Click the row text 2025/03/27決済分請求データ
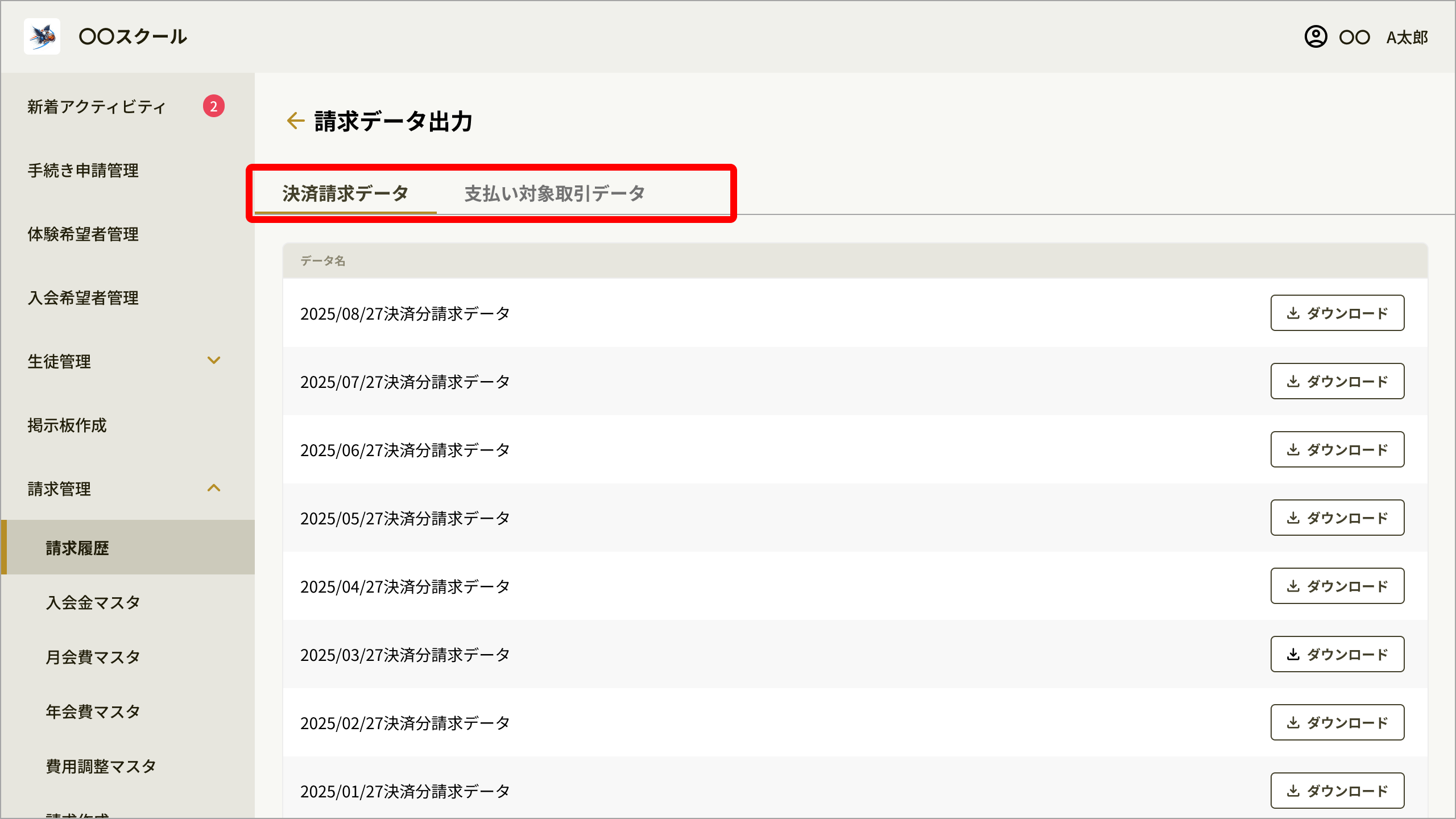The height and width of the screenshot is (819, 1456). point(405,655)
